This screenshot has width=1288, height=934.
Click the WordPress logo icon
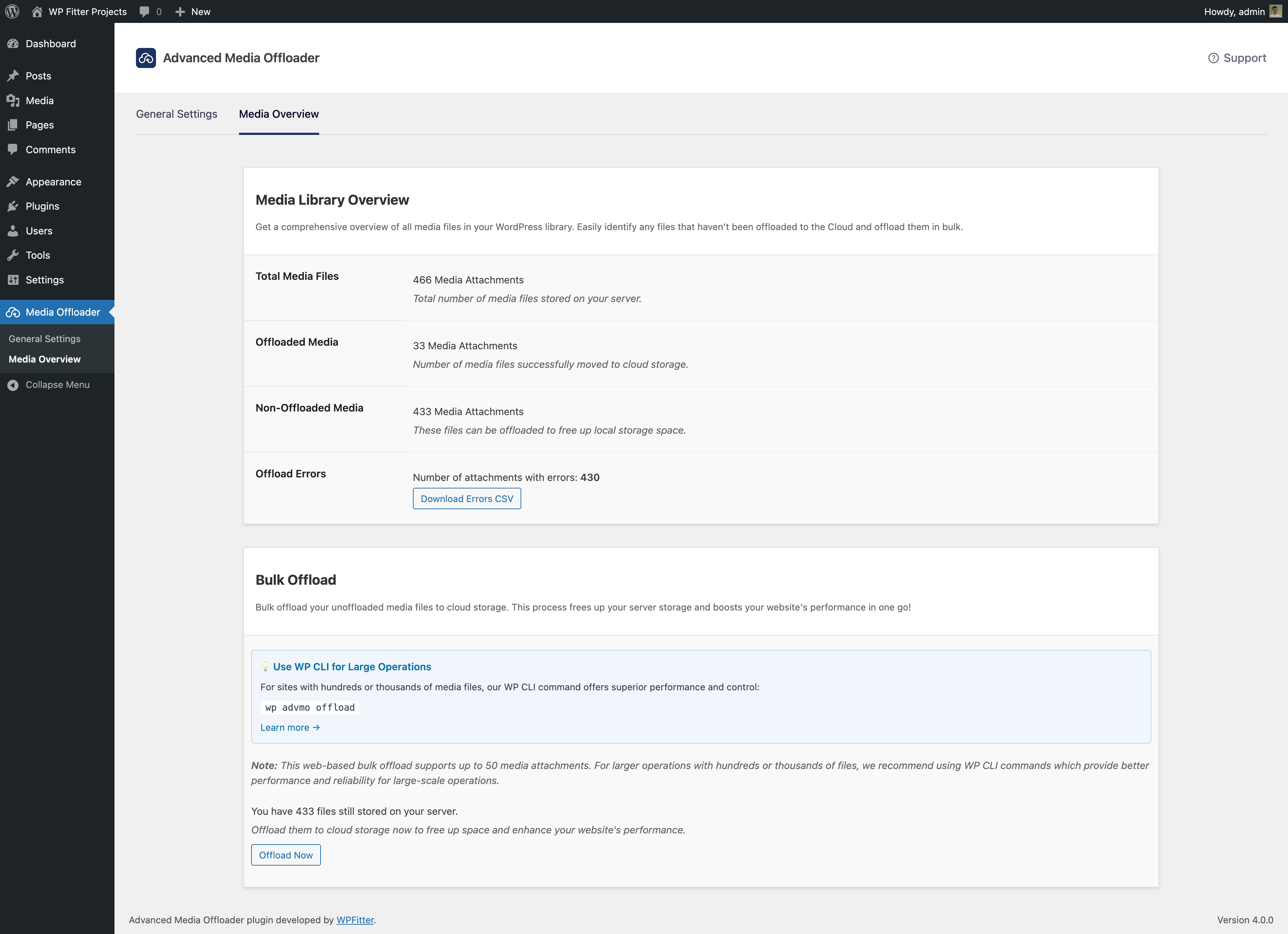[12, 11]
